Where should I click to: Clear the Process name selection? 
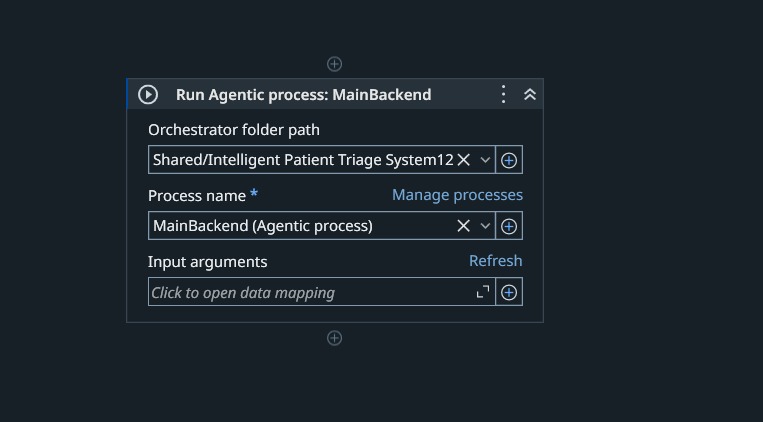click(464, 226)
